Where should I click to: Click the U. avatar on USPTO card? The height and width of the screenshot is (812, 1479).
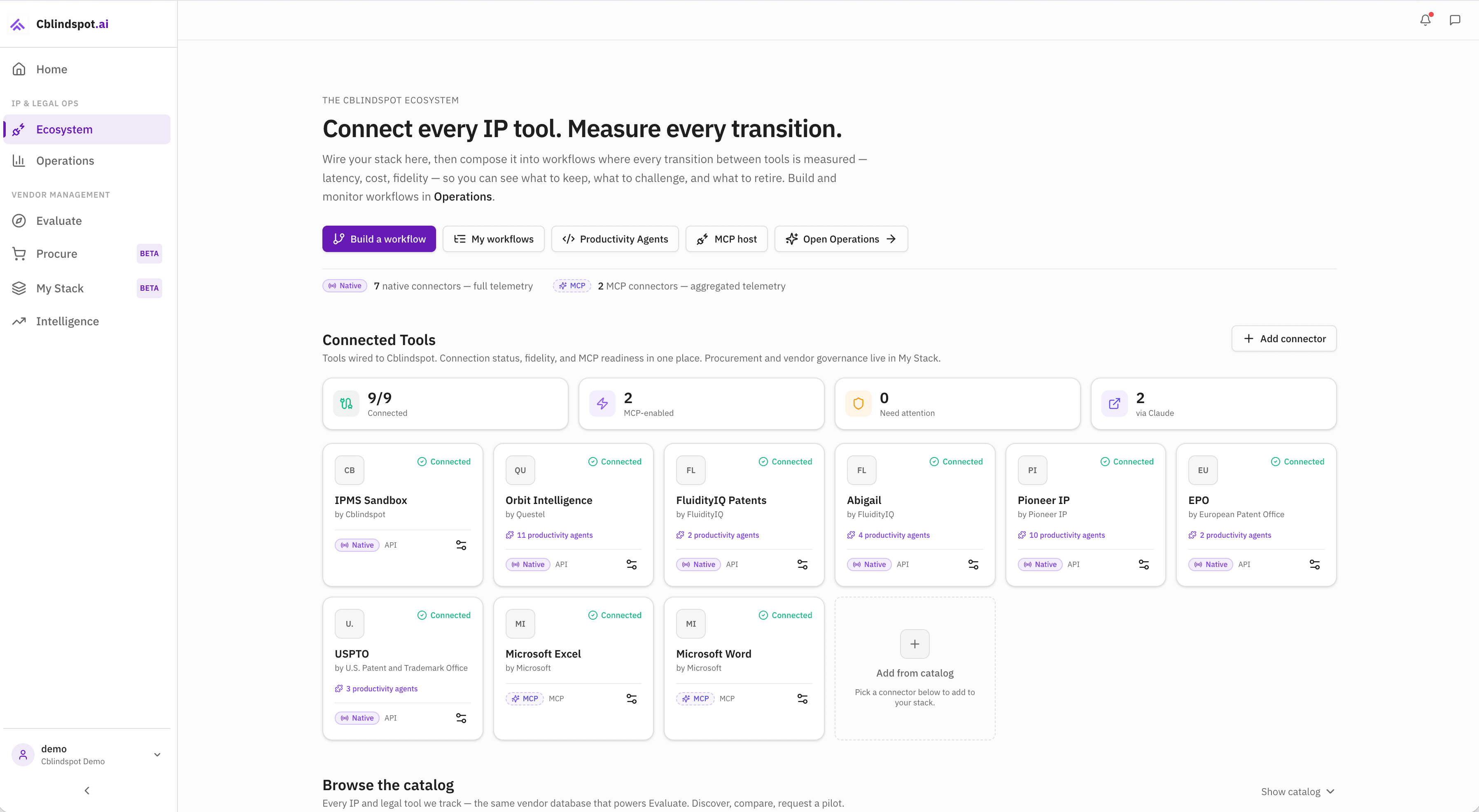tap(349, 624)
